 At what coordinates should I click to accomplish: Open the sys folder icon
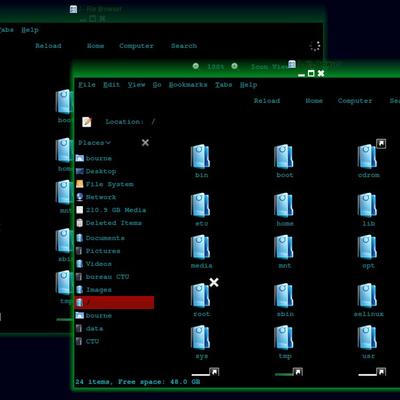200,337
